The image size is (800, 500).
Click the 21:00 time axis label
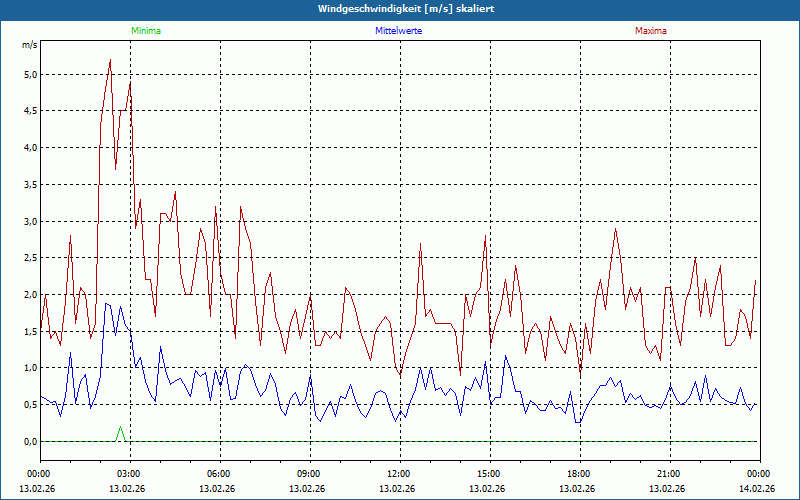coord(668,474)
